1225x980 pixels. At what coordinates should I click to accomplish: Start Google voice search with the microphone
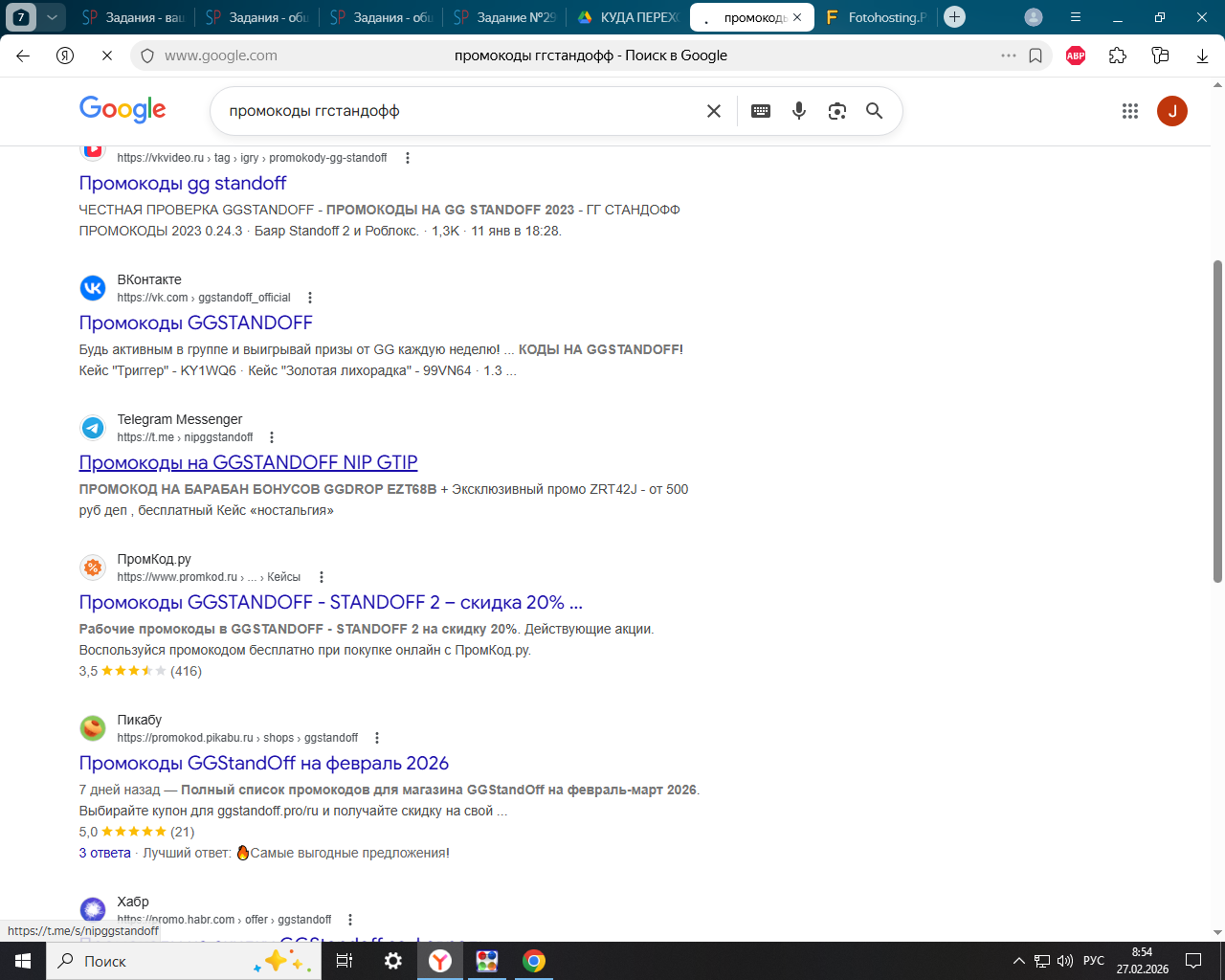(799, 111)
